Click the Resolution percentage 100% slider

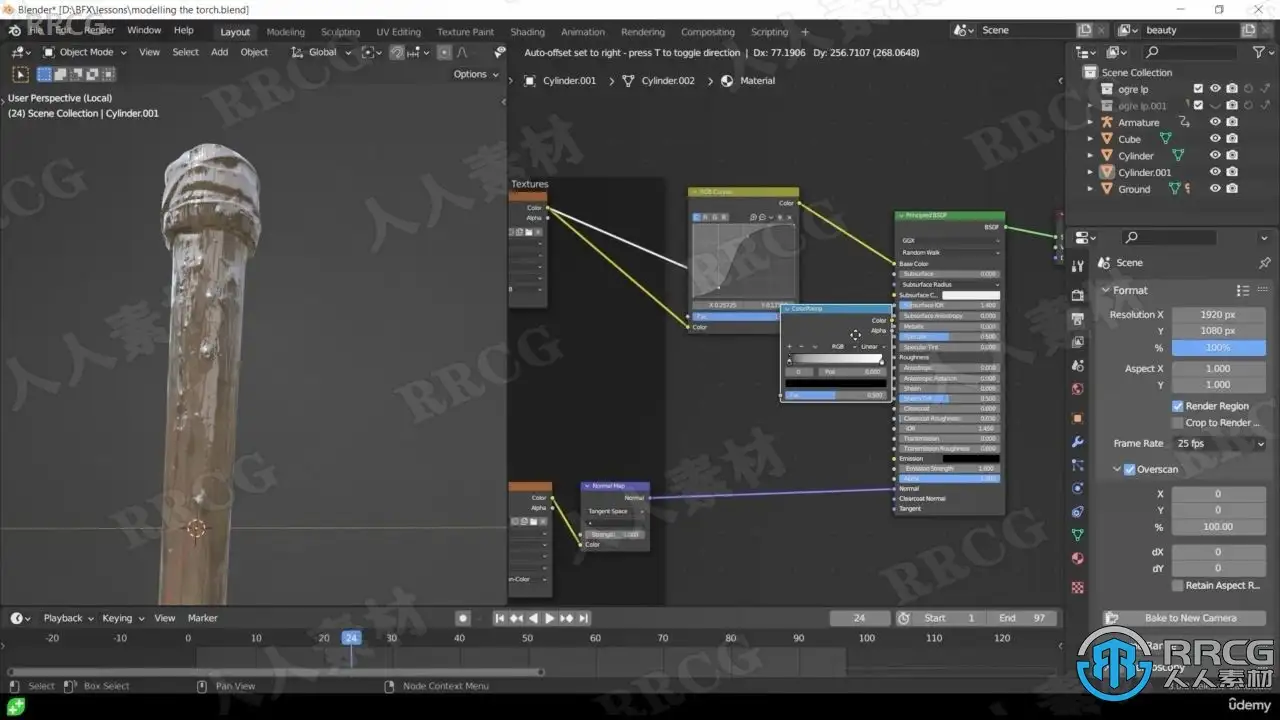[1218, 347]
